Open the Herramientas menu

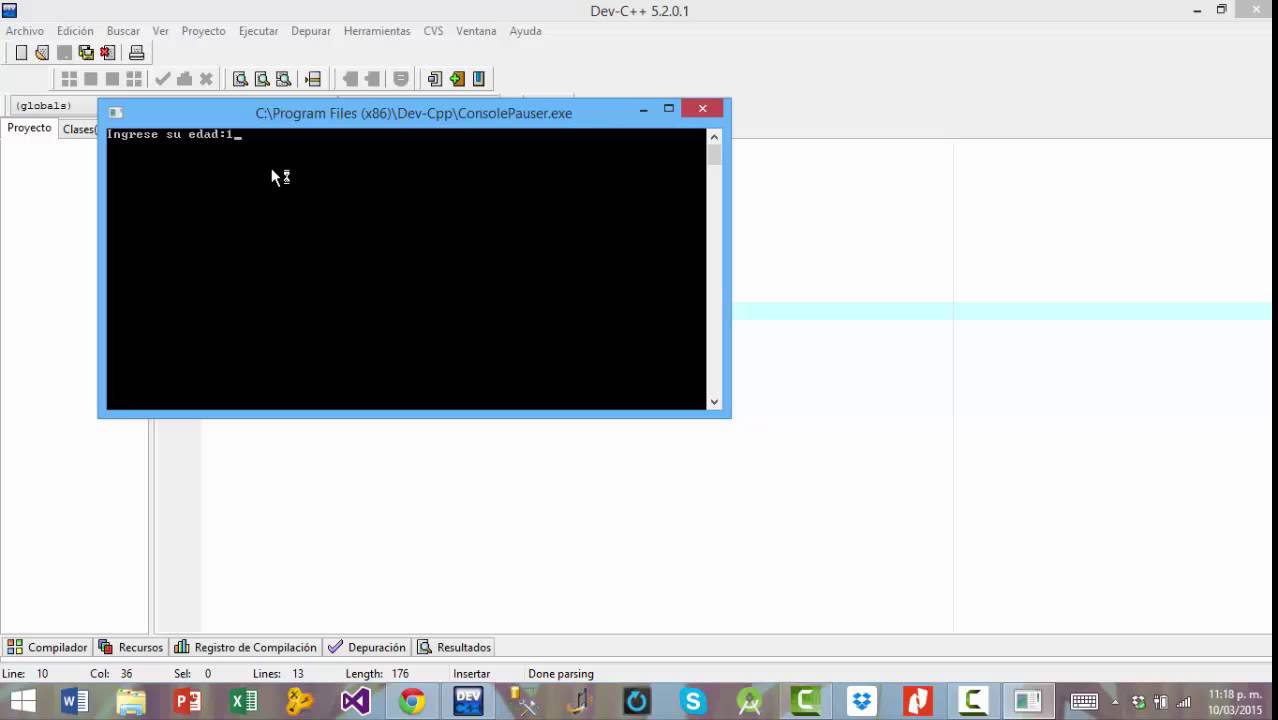377,31
